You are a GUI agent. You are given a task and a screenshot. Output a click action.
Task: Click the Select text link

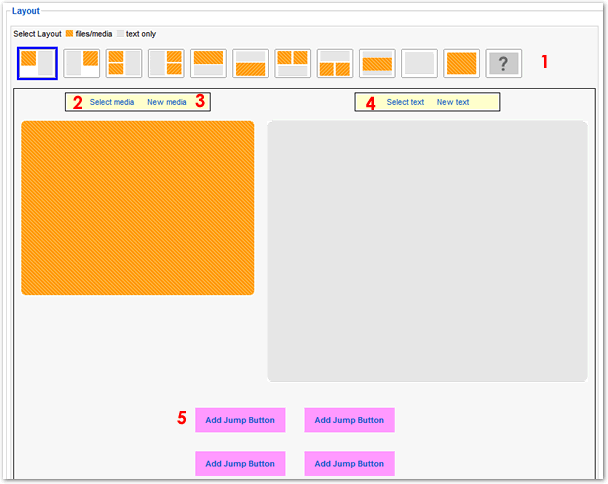[405, 102]
